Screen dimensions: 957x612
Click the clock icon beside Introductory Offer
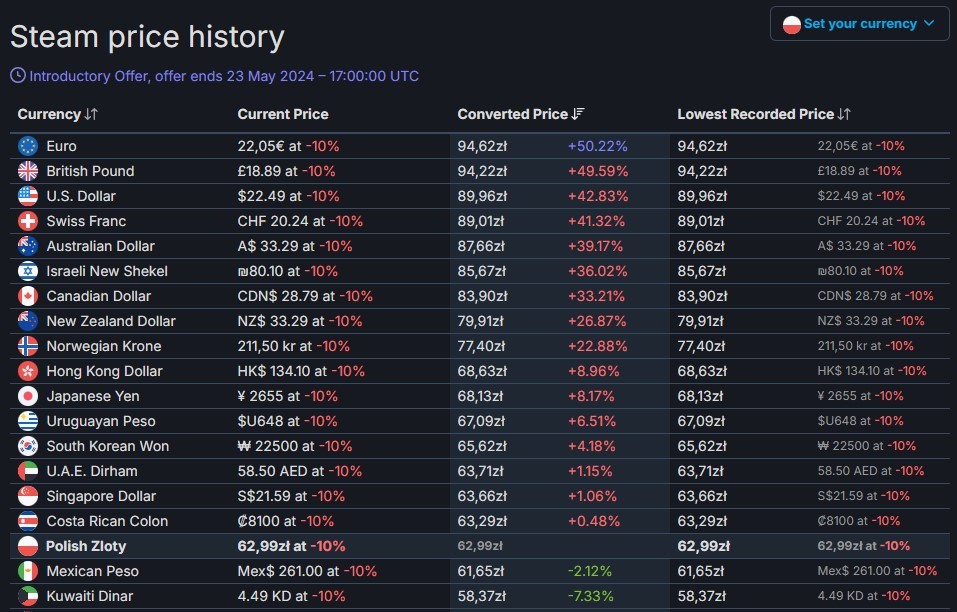[18, 76]
